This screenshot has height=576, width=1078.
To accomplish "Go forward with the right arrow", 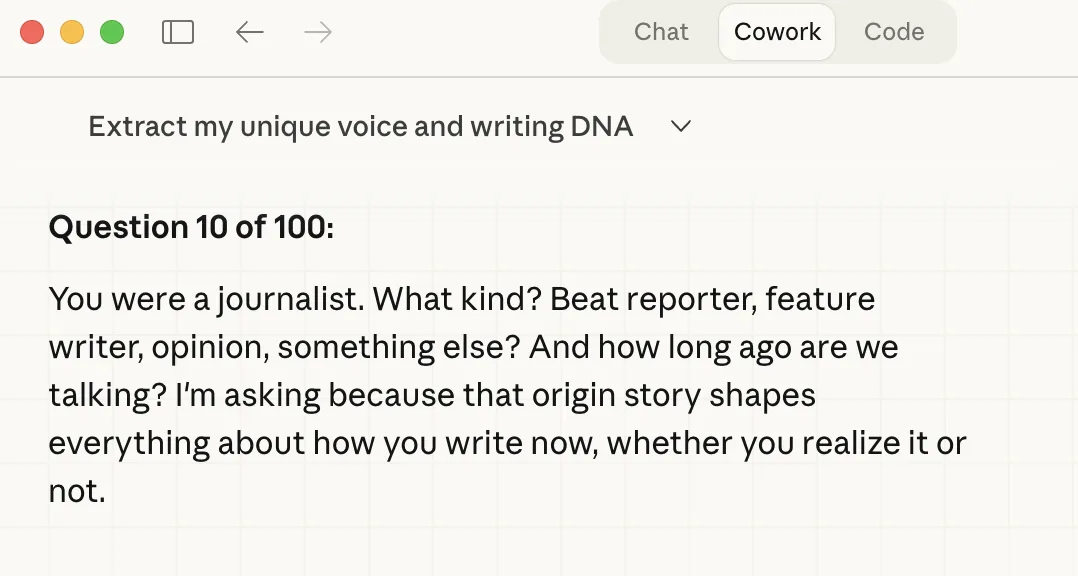I will [x=317, y=32].
